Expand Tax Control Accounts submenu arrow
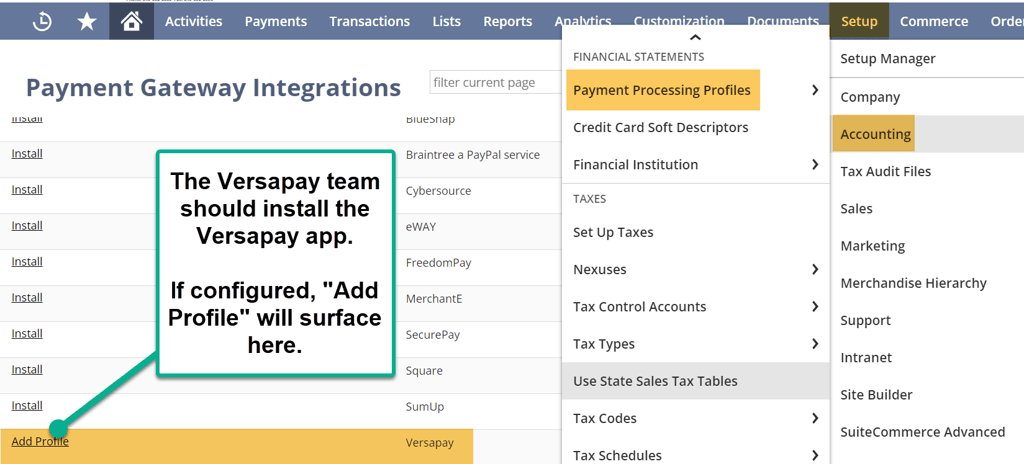The width and height of the screenshot is (1024, 464). pos(814,307)
